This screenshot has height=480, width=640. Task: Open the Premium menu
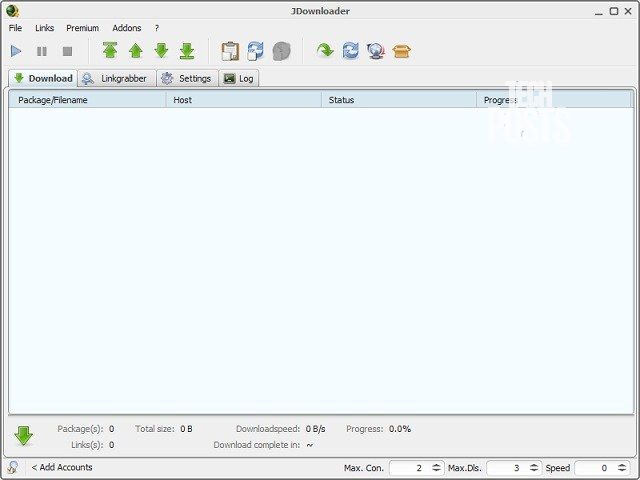[x=82, y=28]
